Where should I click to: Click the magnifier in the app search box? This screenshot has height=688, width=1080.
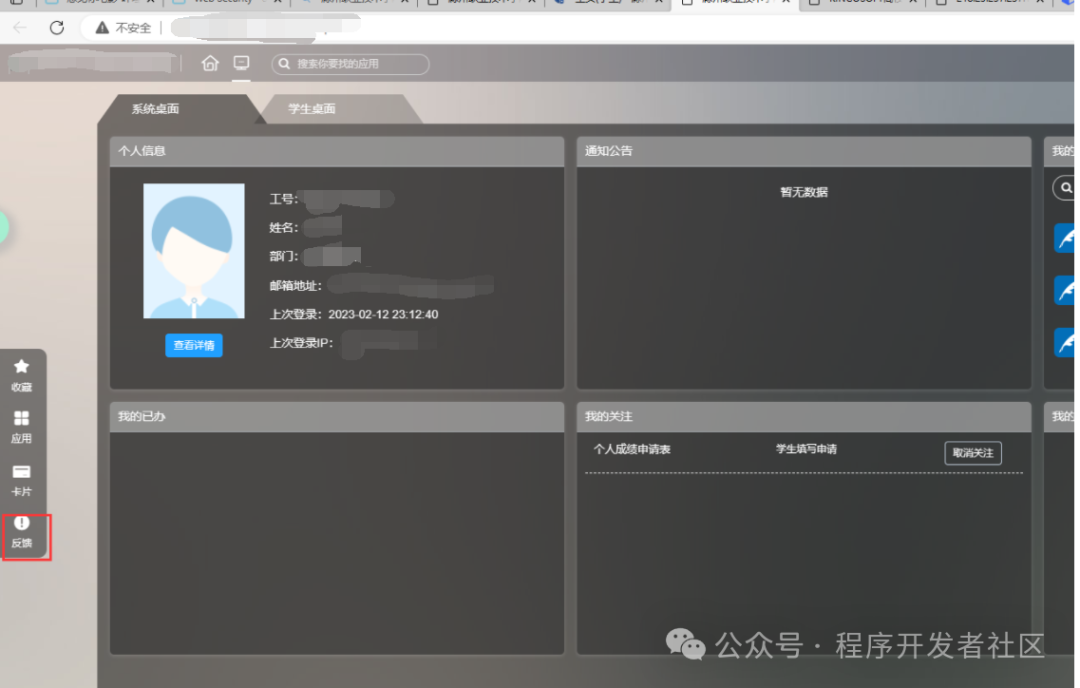[284, 64]
